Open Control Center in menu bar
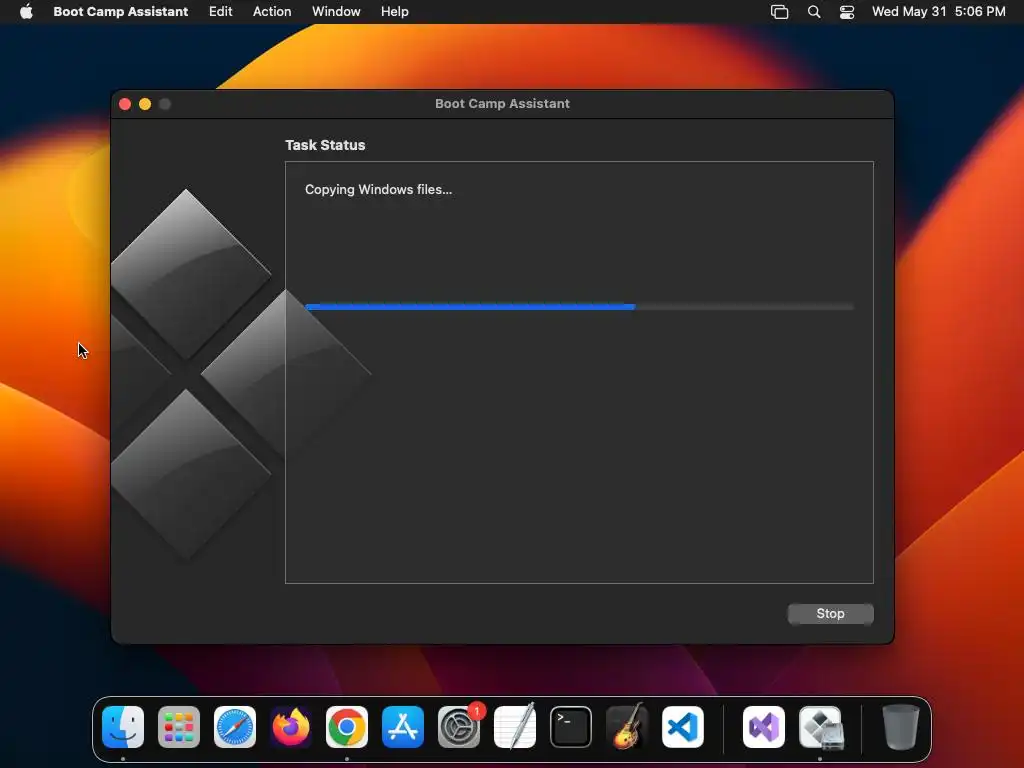The width and height of the screenshot is (1024, 768). 847,11
